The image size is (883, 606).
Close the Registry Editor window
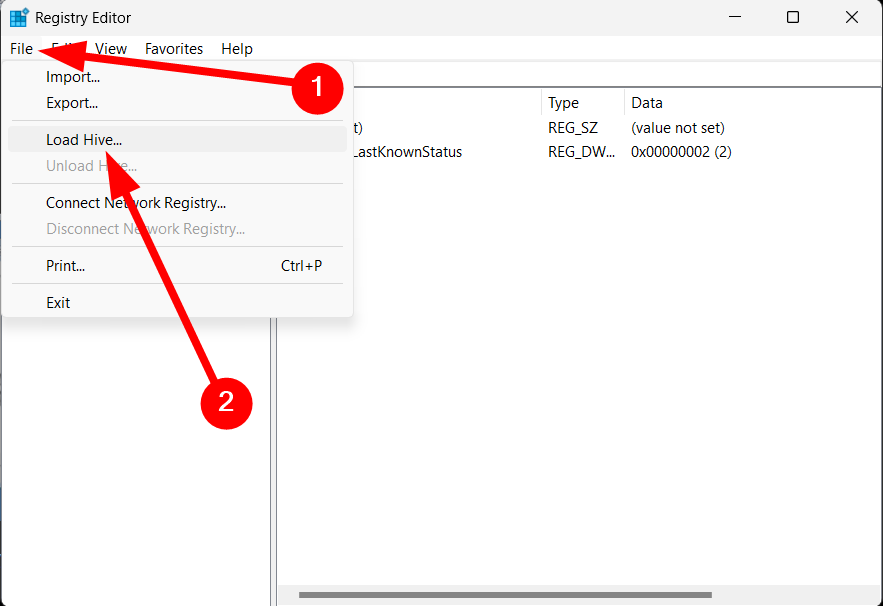(x=852, y=17)
